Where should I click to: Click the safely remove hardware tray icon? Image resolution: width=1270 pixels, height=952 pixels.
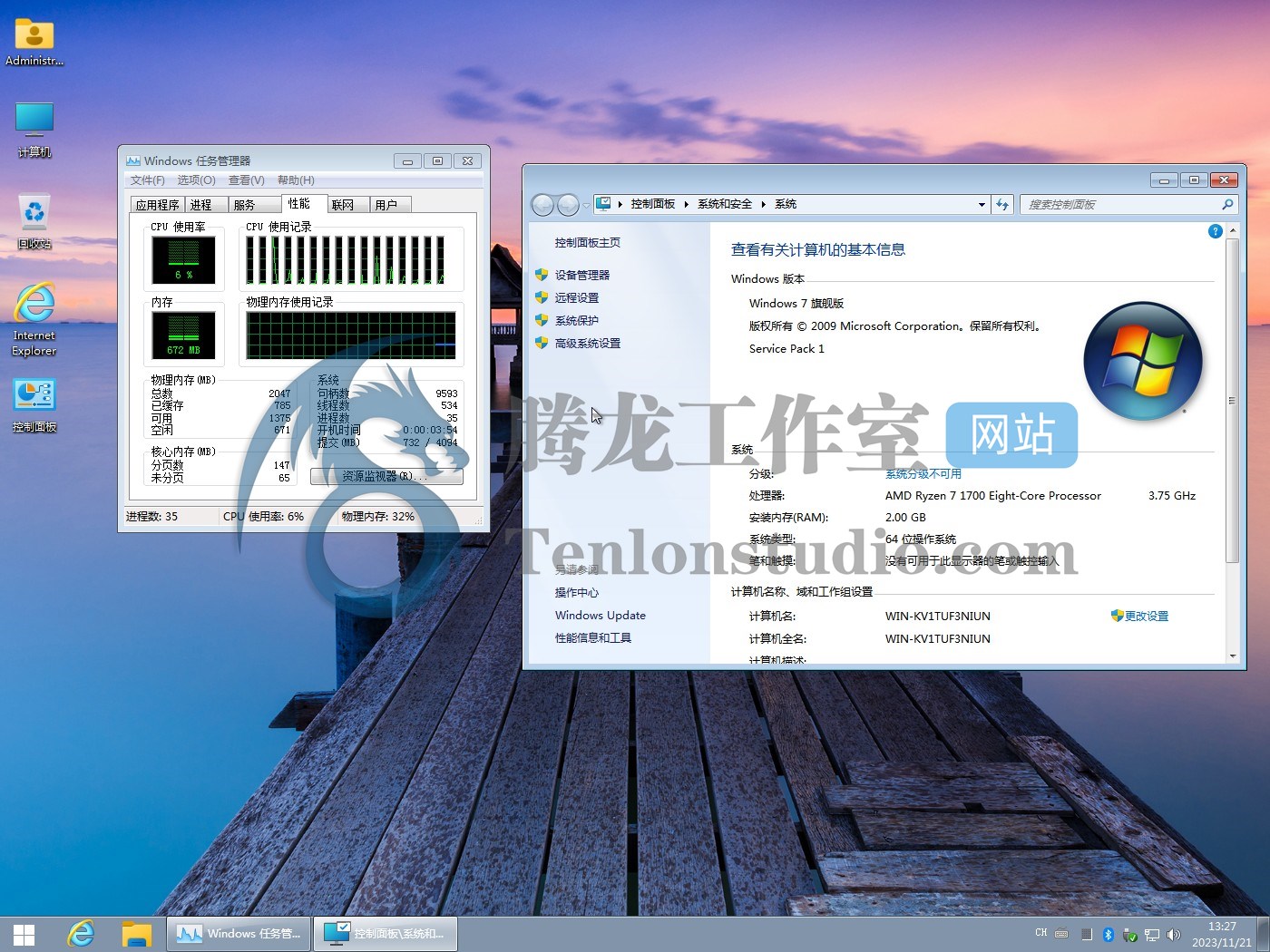tap(1130, 934)
